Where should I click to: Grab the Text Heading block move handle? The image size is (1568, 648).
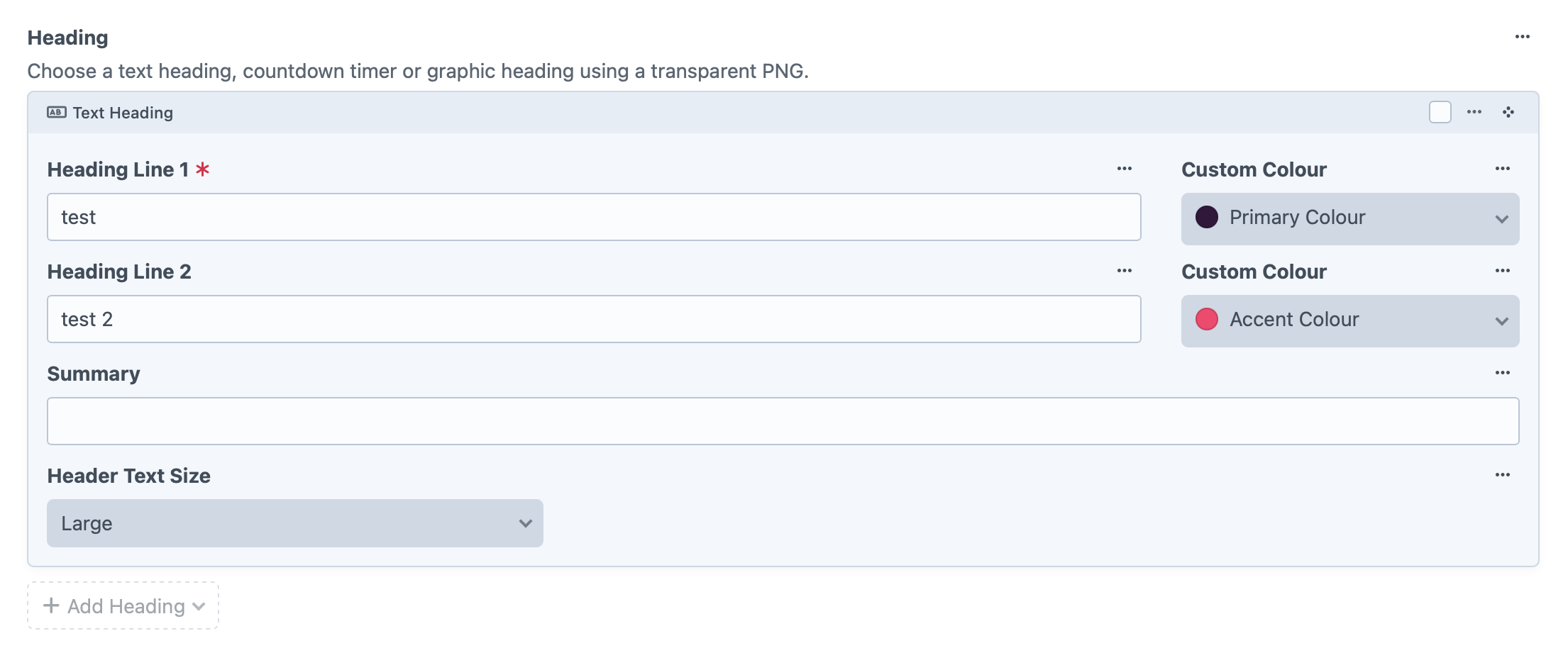[1508, 112]
